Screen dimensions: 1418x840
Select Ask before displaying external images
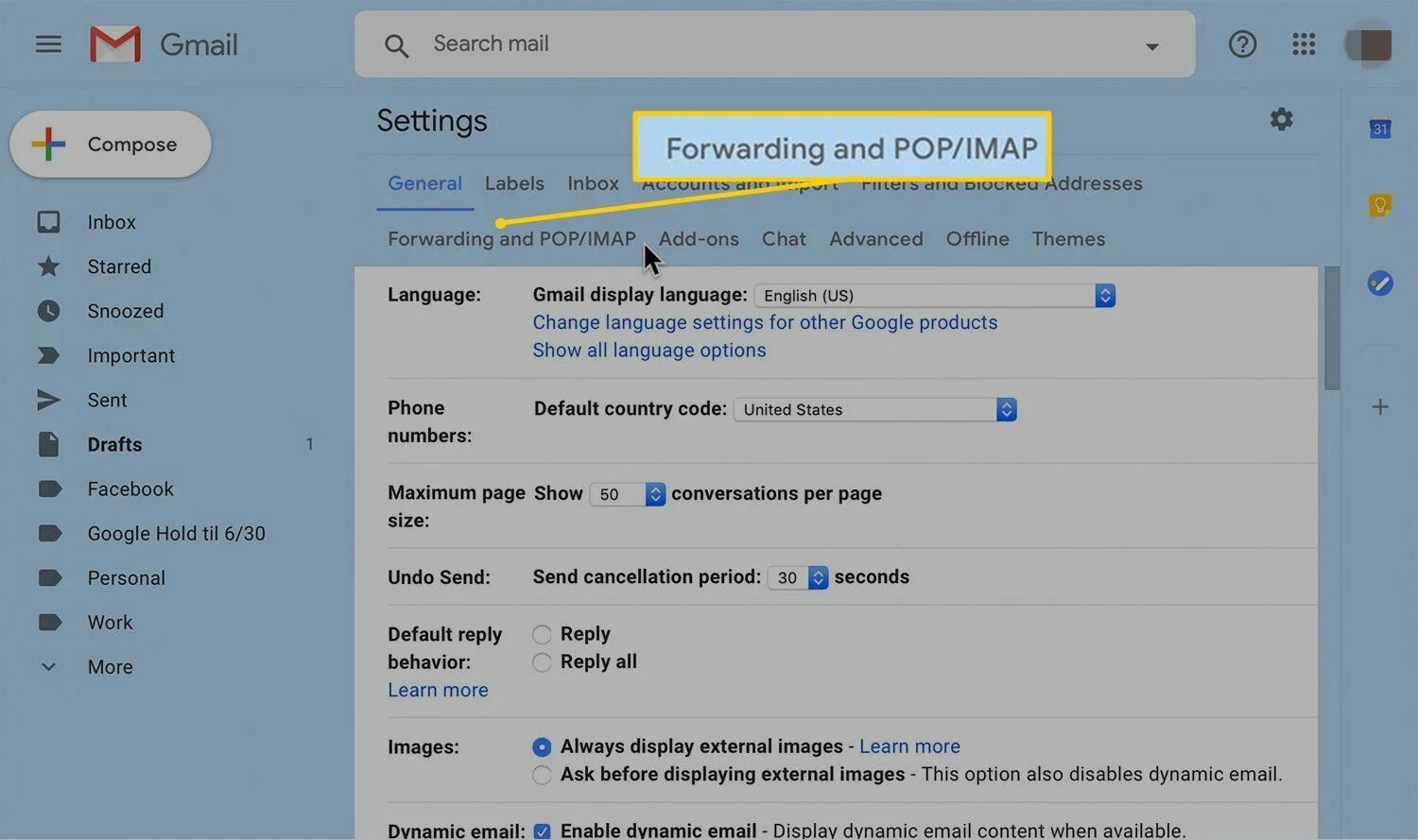(542, 774)
